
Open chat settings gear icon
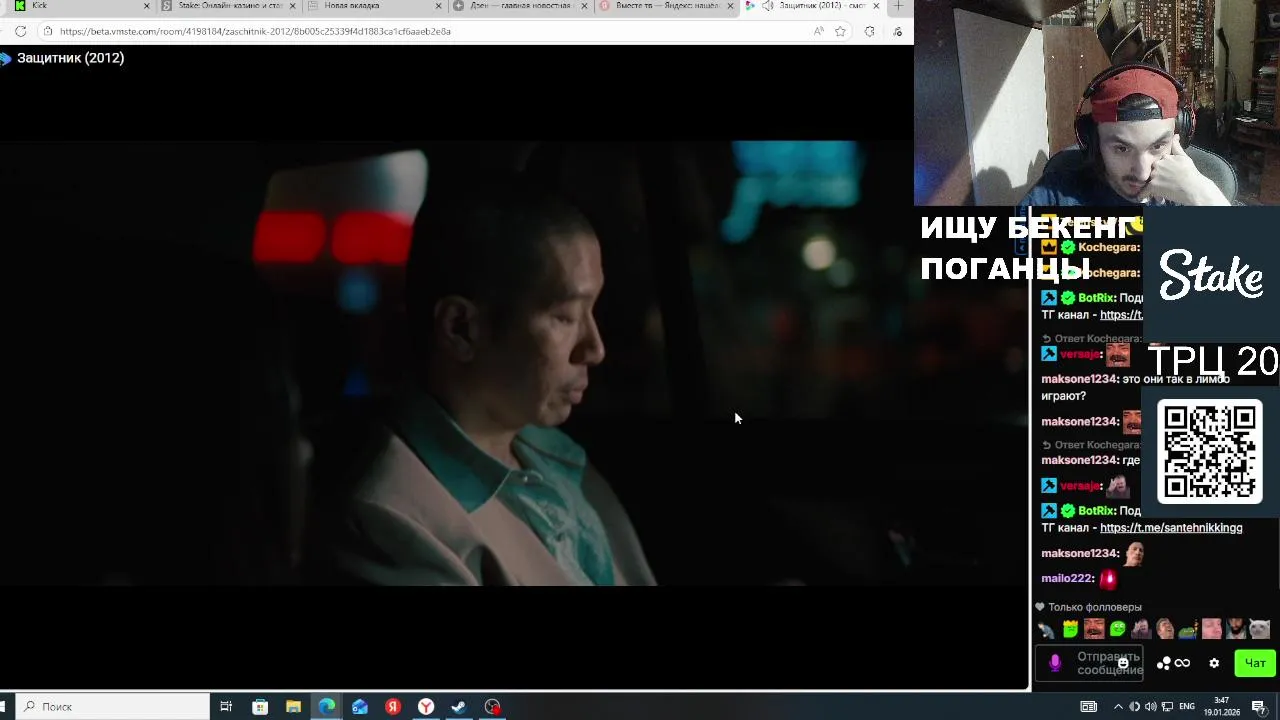click(x=1214, y=663)
